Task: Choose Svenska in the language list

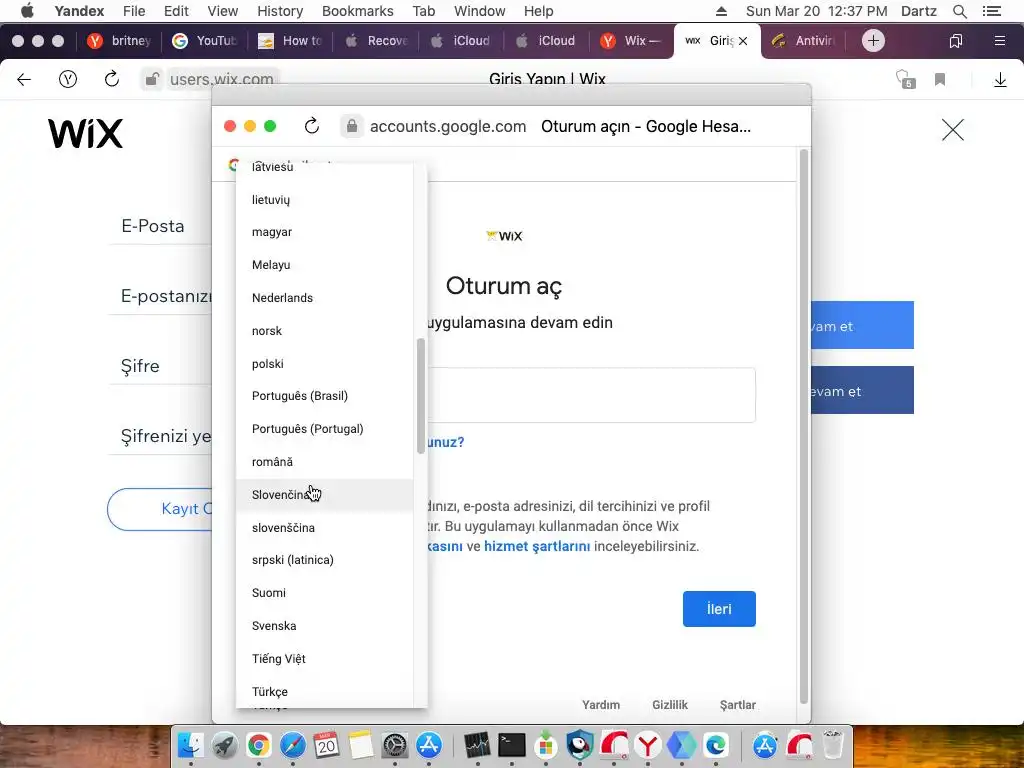Action: (325, 626)
